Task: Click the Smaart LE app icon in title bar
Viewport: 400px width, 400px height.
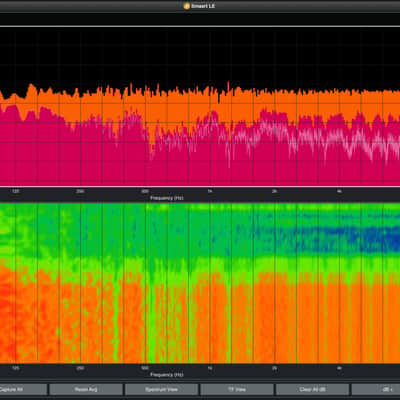Action: pos(187,6)
